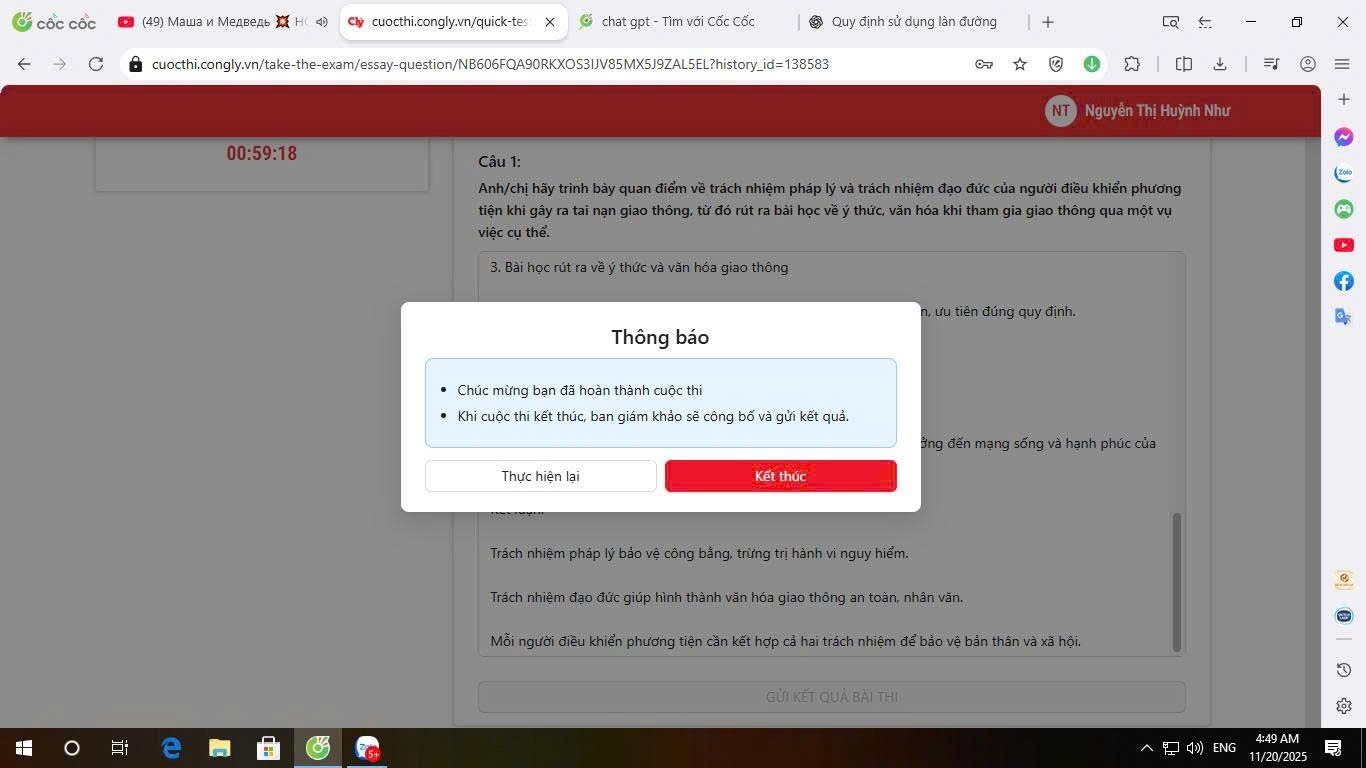Open Messenger from the browser sidebar
This screenshot has height=768, width=1366.
(x=1344, y=137)
